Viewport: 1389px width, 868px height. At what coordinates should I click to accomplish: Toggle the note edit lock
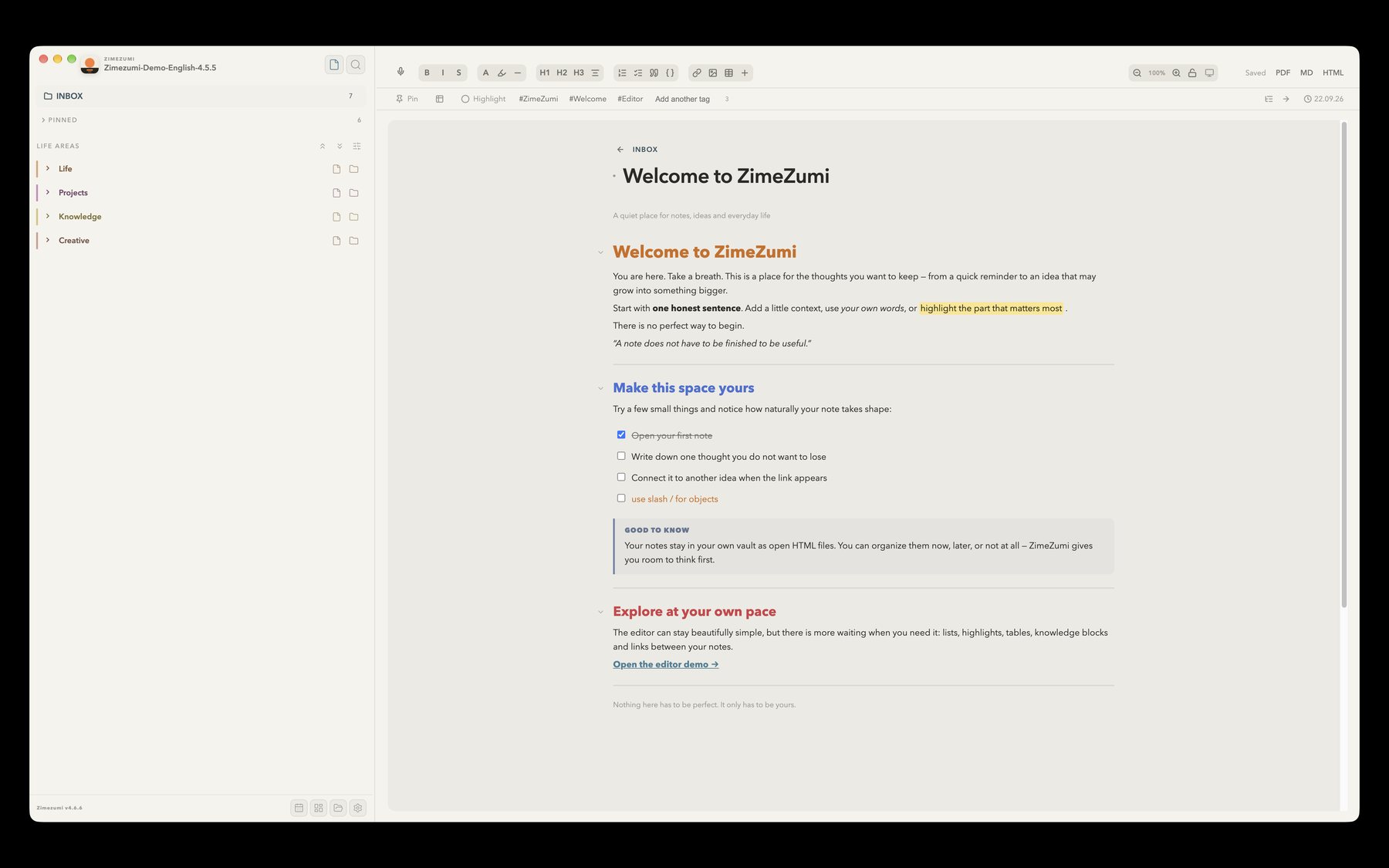[1192, 73]
